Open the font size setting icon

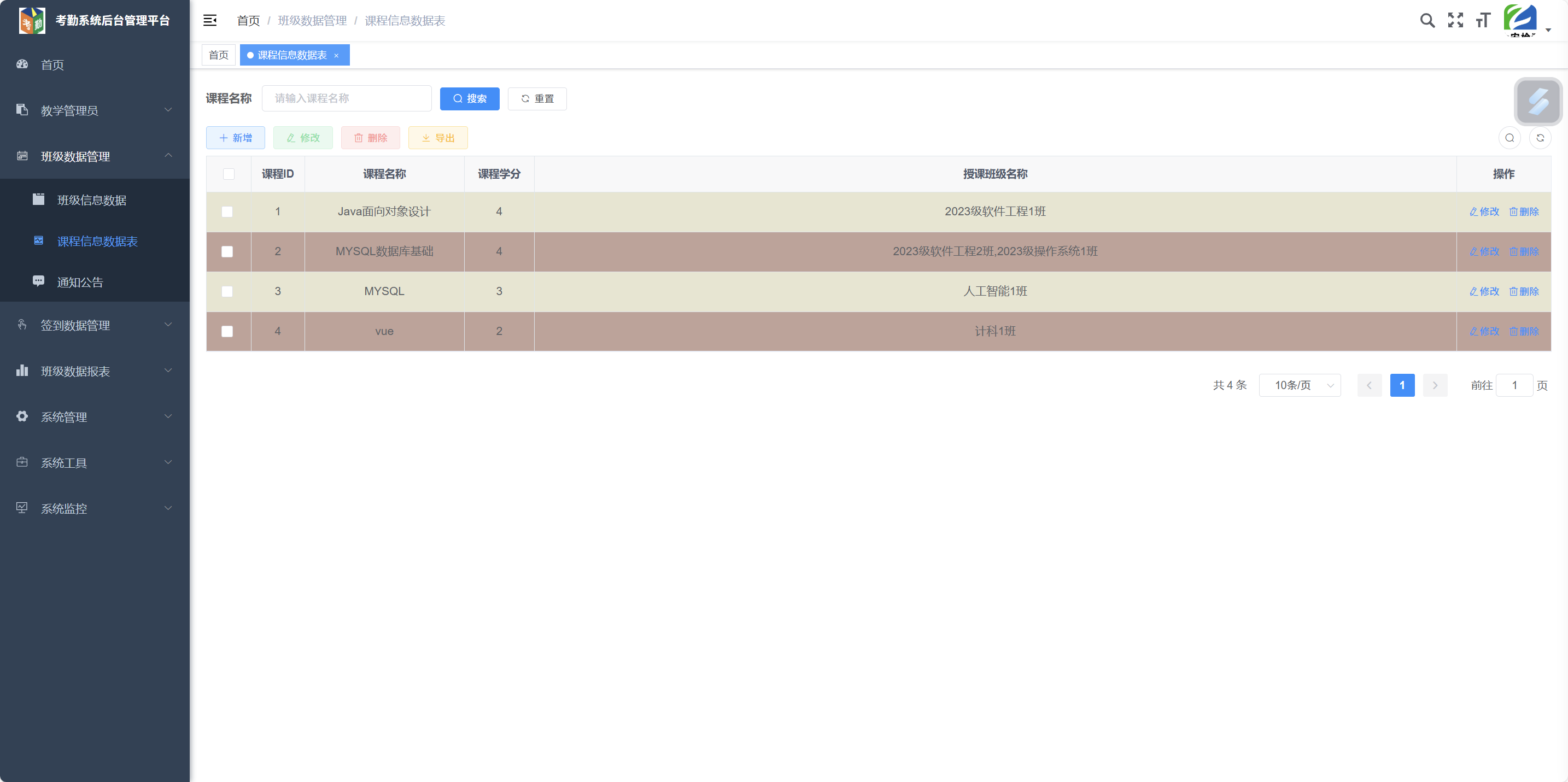click(x=1483, y=21)
